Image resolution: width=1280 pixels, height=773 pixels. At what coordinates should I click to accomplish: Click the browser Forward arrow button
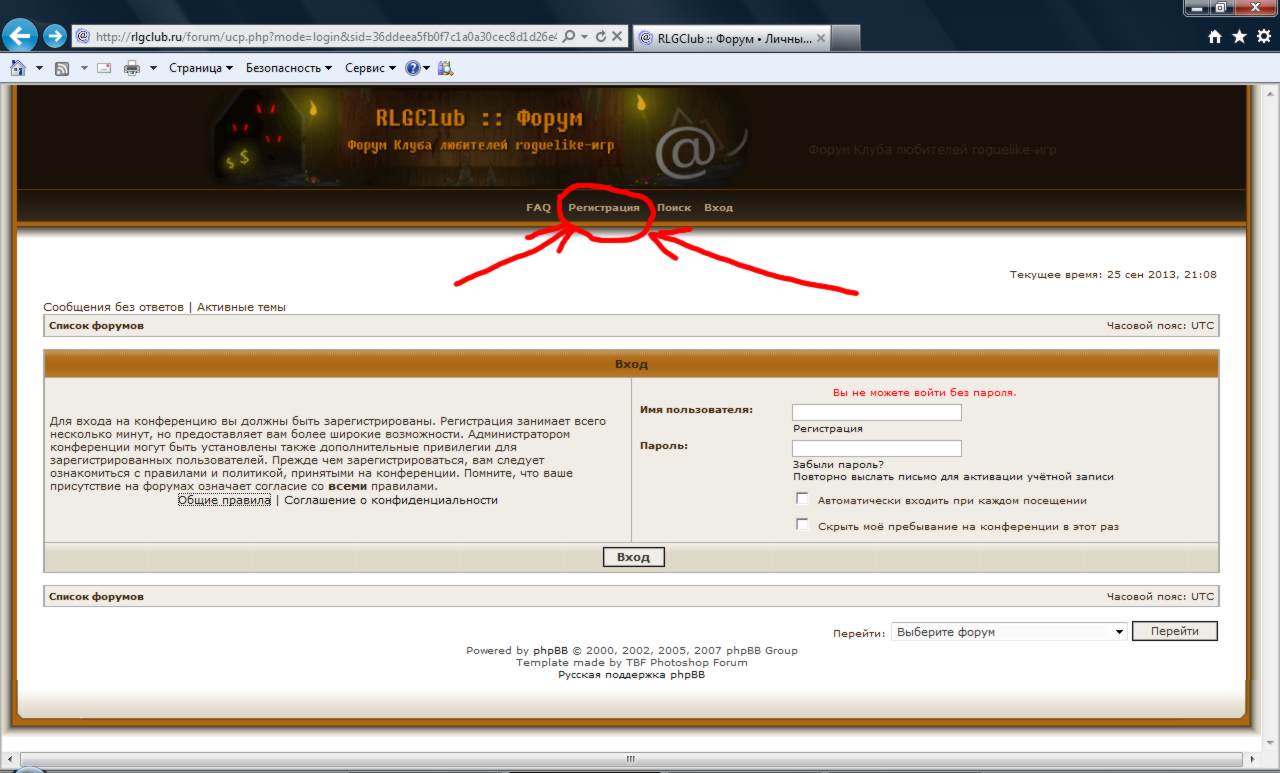pos(55,37)
